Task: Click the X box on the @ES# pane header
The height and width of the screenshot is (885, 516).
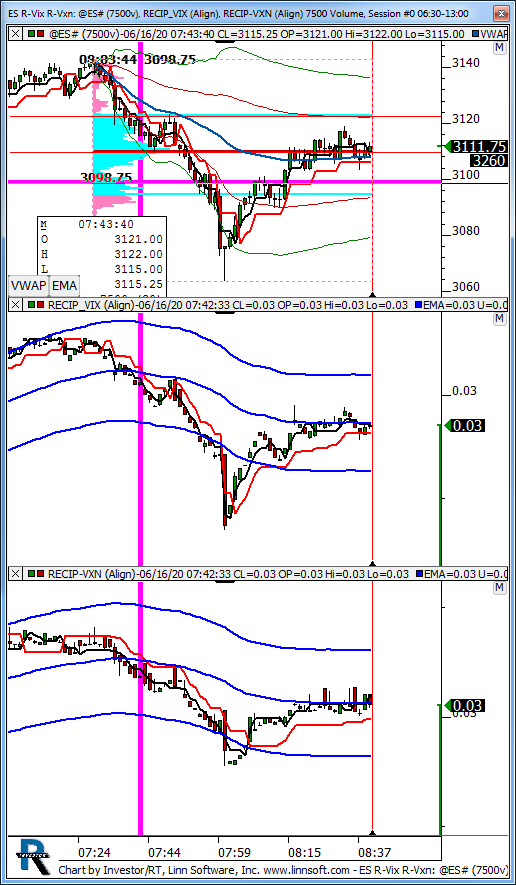Action: (x=15, y=34)
